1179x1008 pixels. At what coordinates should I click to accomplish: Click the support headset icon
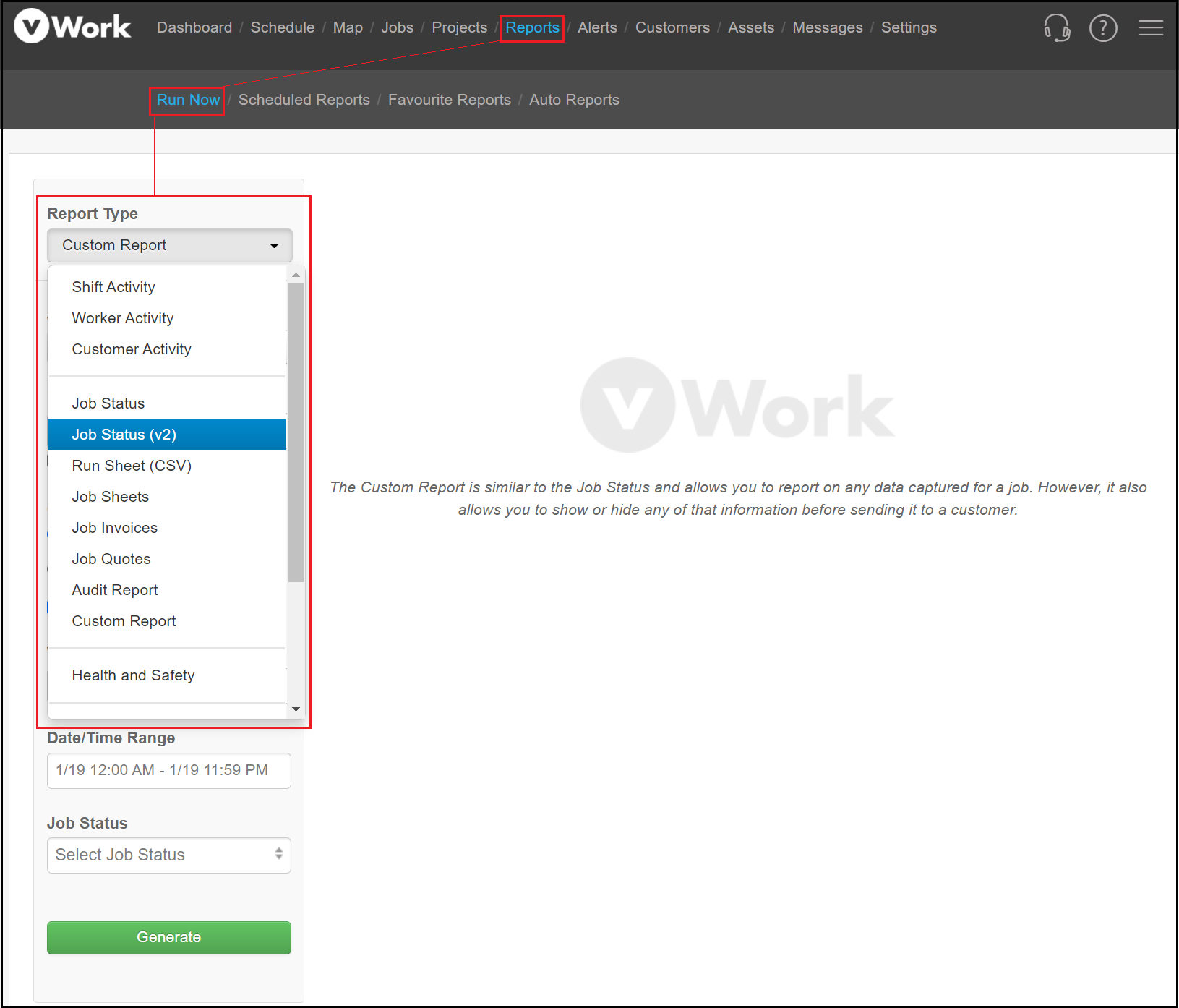1057,28
